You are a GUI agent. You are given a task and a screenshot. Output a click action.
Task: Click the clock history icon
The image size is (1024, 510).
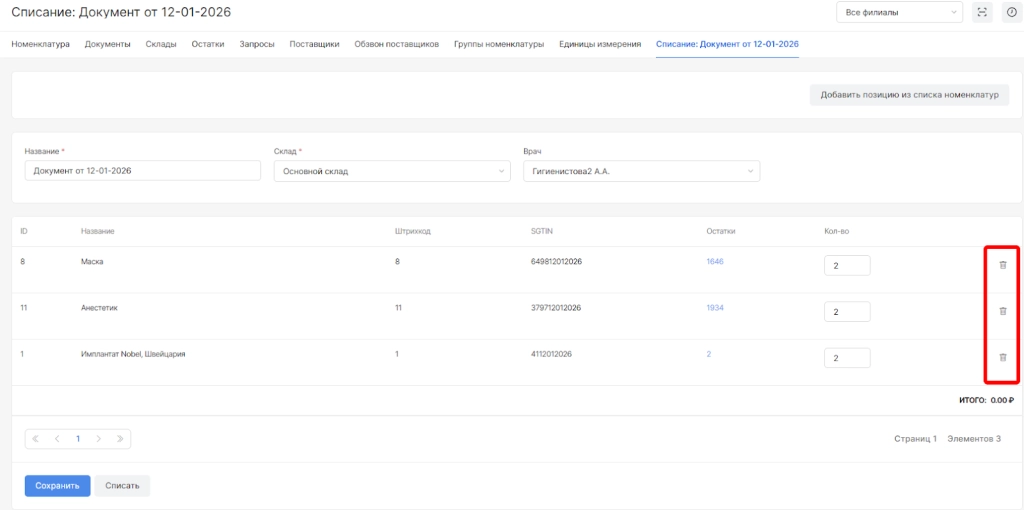(x=1010, y=12)
